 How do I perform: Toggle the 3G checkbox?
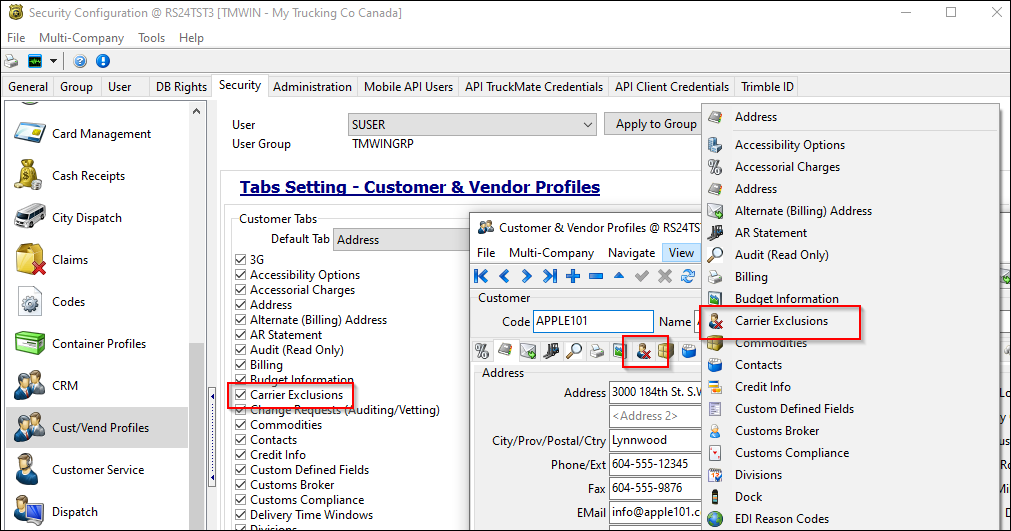(240, 260)
